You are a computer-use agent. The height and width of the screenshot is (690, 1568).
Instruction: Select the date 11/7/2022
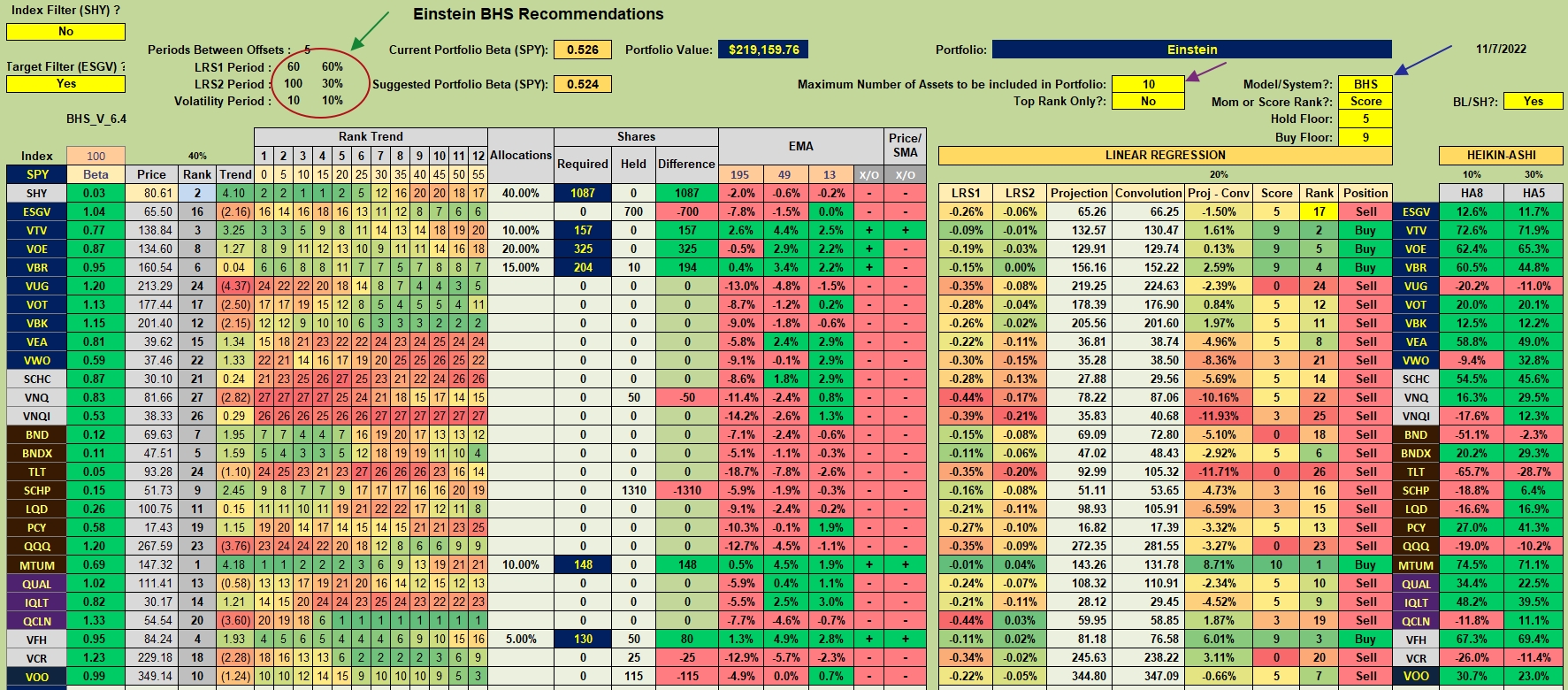[x=1501, y=49]
